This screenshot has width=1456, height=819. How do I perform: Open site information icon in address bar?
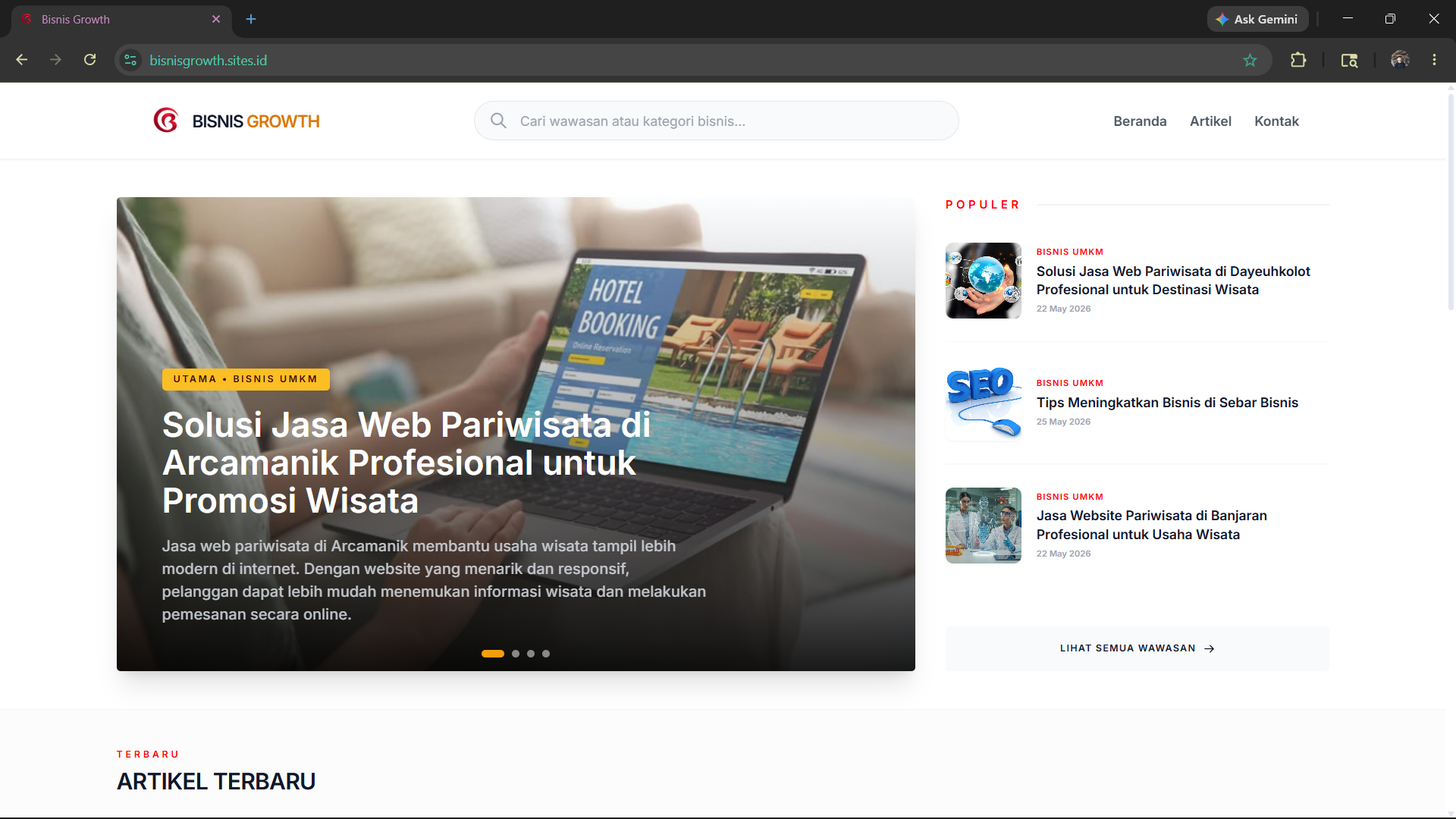130,60
